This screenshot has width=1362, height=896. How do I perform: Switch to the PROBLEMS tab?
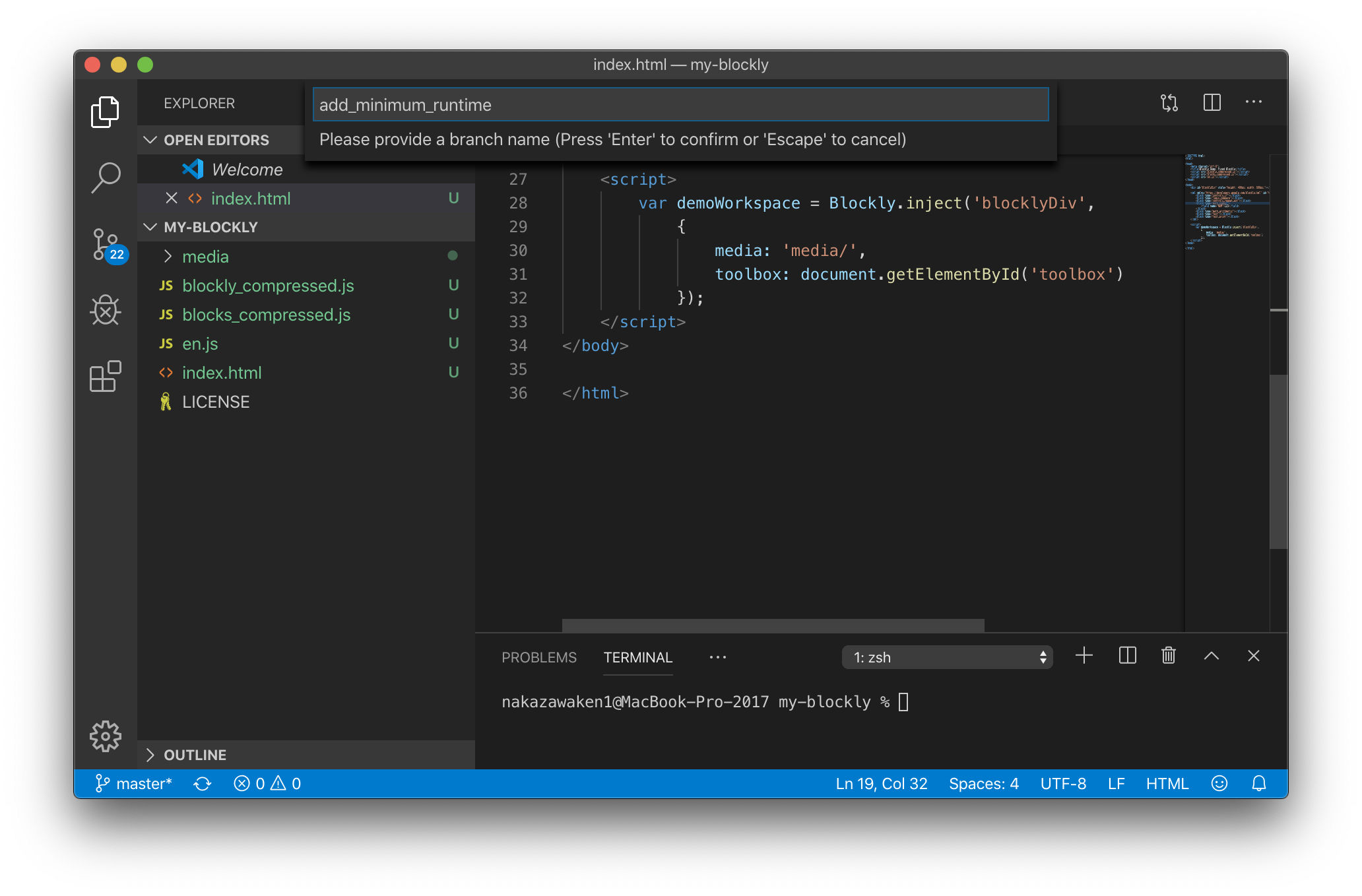pos(538,657)
